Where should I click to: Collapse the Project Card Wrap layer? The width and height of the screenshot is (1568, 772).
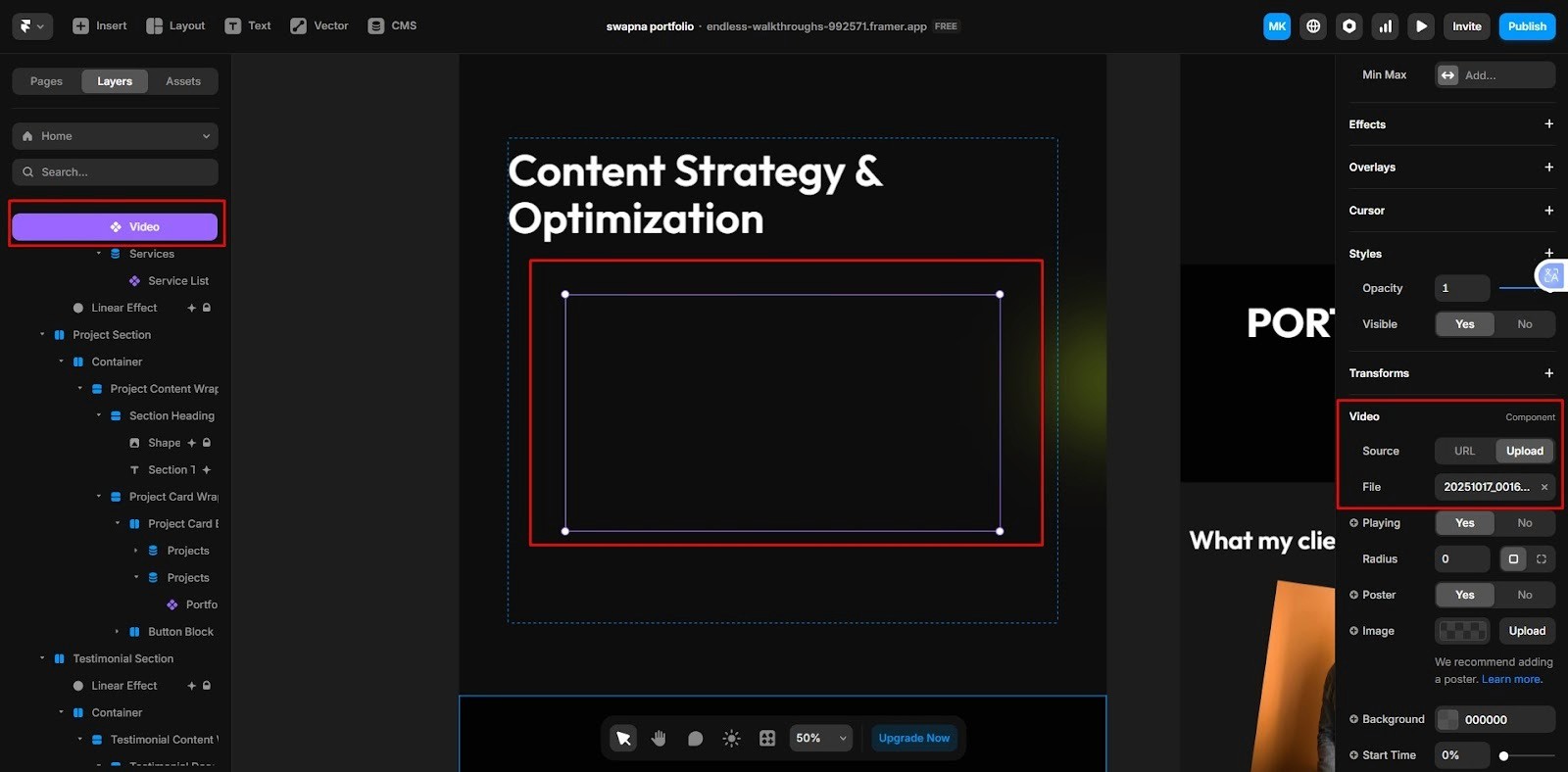point(98,497)
